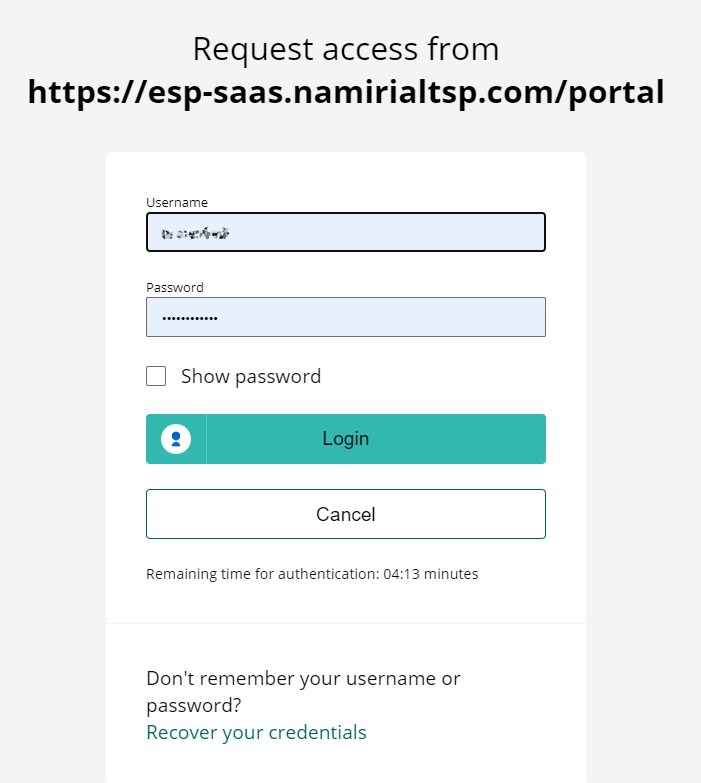
Task: Click the remaining authentication time text
Action: point(312,574)
